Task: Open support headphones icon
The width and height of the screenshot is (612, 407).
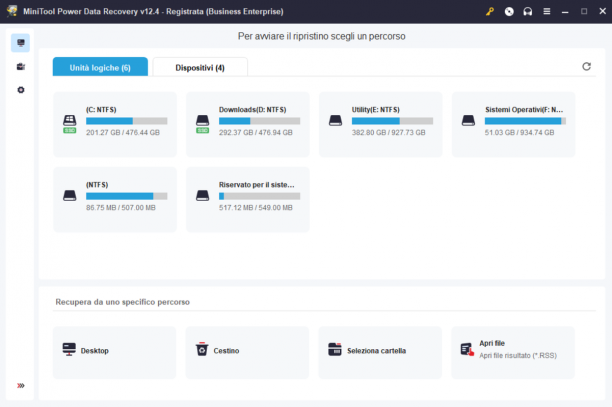Action: coord(528,11)
